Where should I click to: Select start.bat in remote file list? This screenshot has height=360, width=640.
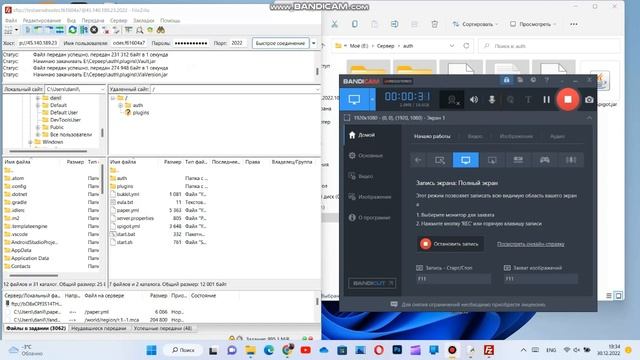126,234
